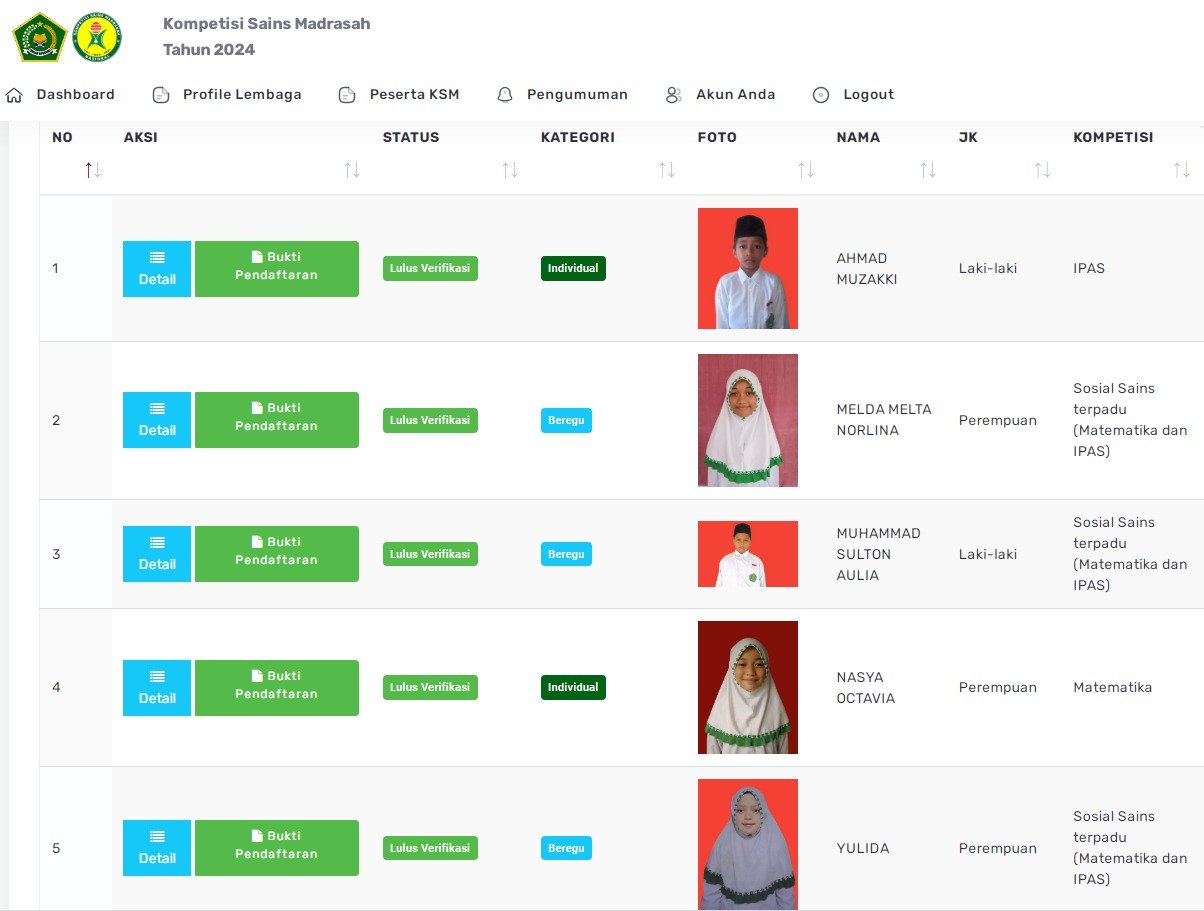The width and height of the screenshot is (1204, 911).
Task: Click Yulida's photo thumbnail
Action: click(748, 844)
